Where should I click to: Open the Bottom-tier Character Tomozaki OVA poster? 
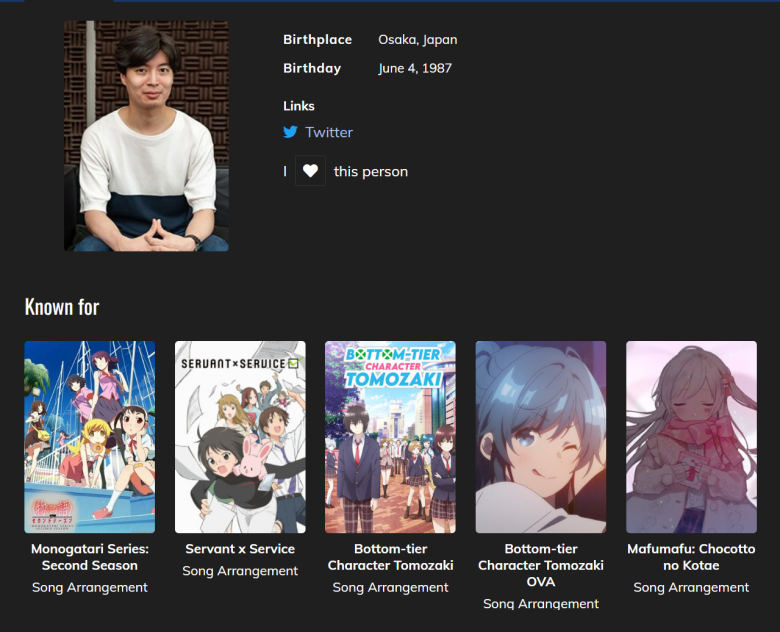point(541,437)
